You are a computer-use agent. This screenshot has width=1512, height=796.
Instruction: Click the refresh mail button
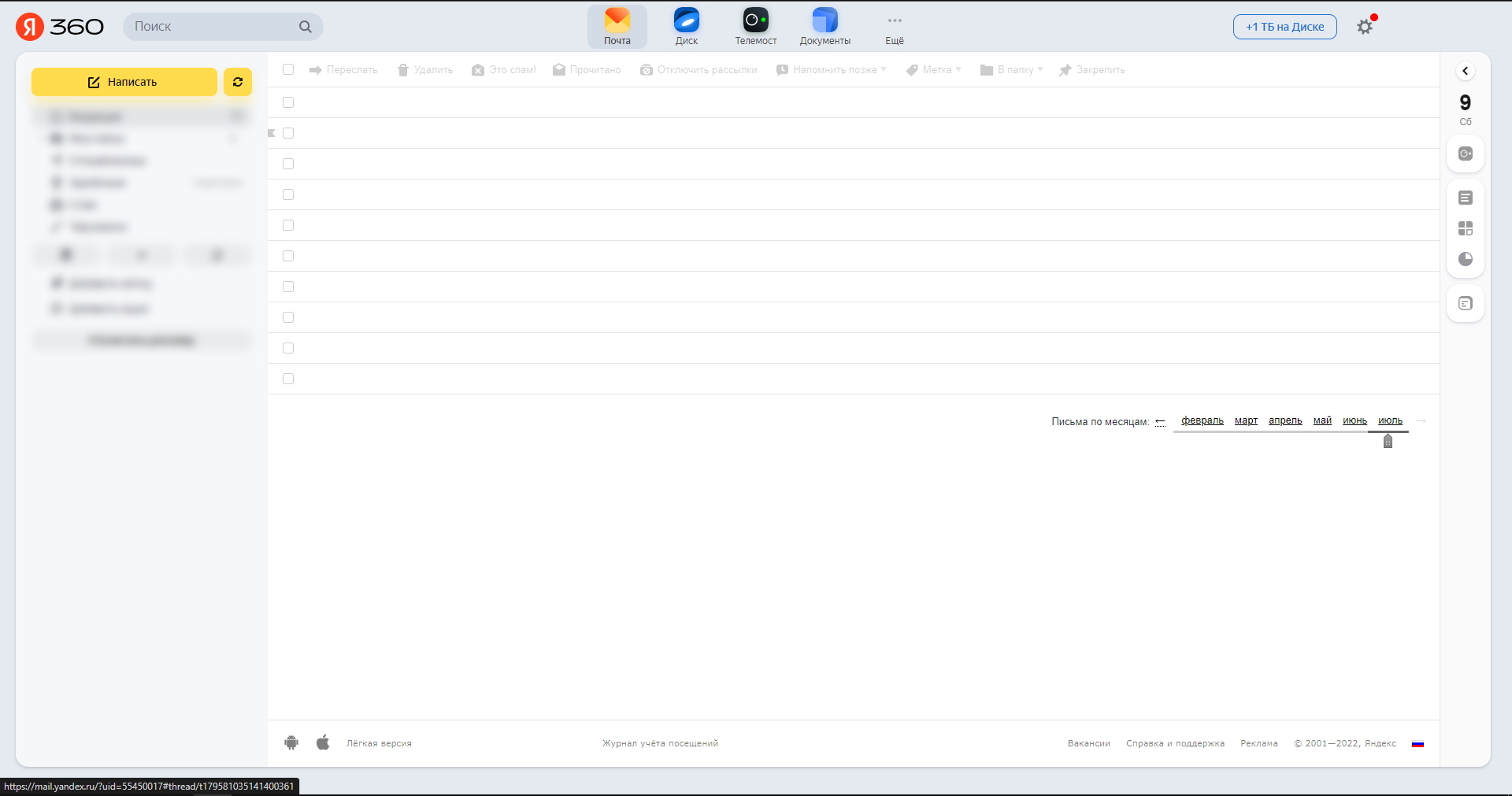click(x=238, y=82)
